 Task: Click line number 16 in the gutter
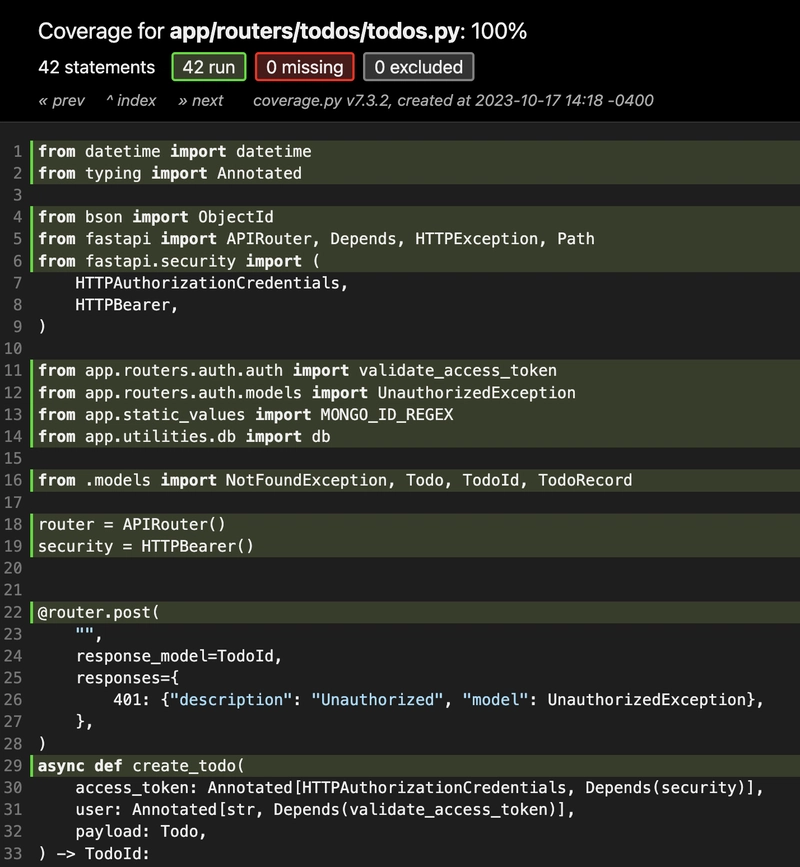(13, 480)
